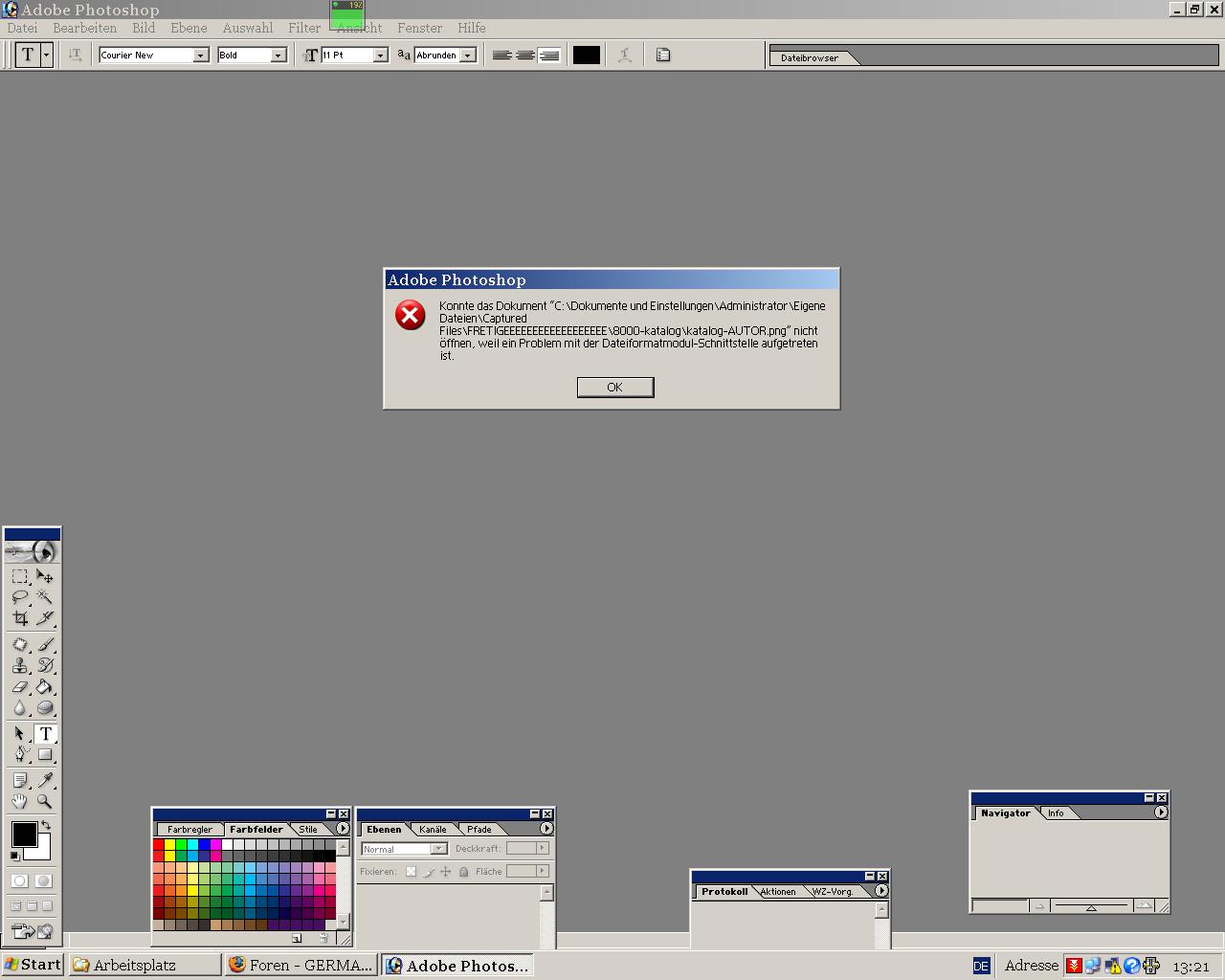Open the Fenster menu
Viewport: 1225px width, 980px height.
420,29
